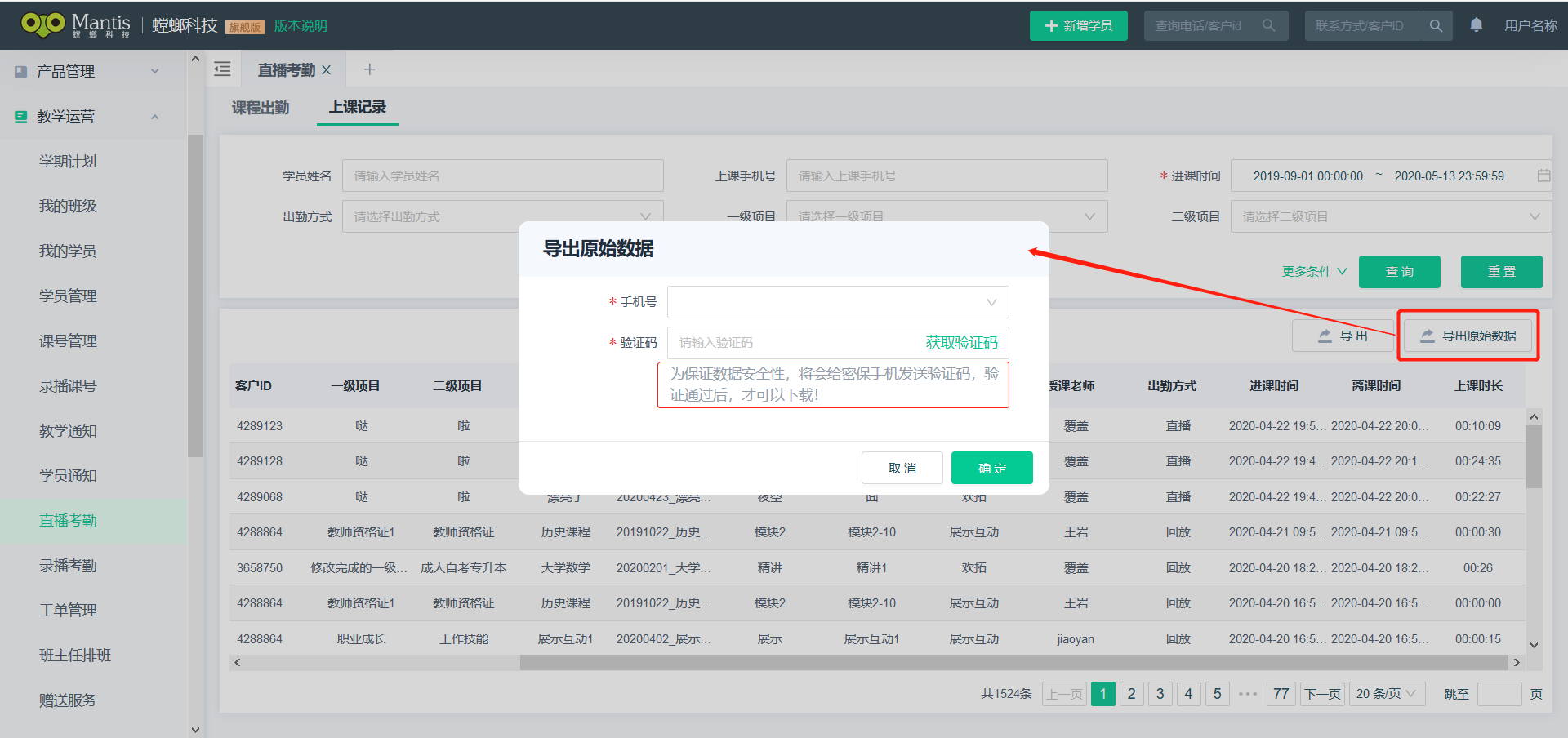The image size is (1568, 738).
Task: Open 二级项目 dropdown
Action: click(1391, 216)
